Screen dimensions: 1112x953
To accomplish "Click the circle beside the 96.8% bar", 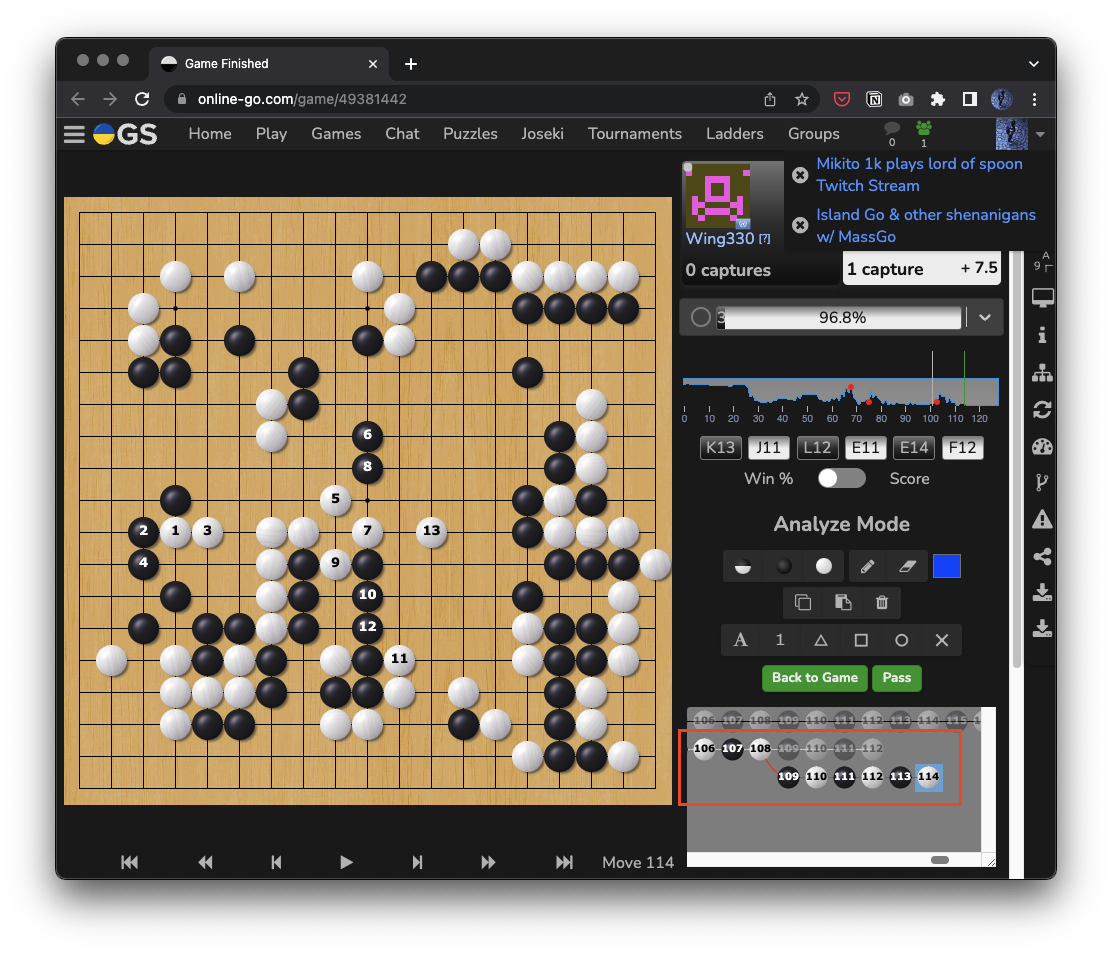I will tap(701, 318).
